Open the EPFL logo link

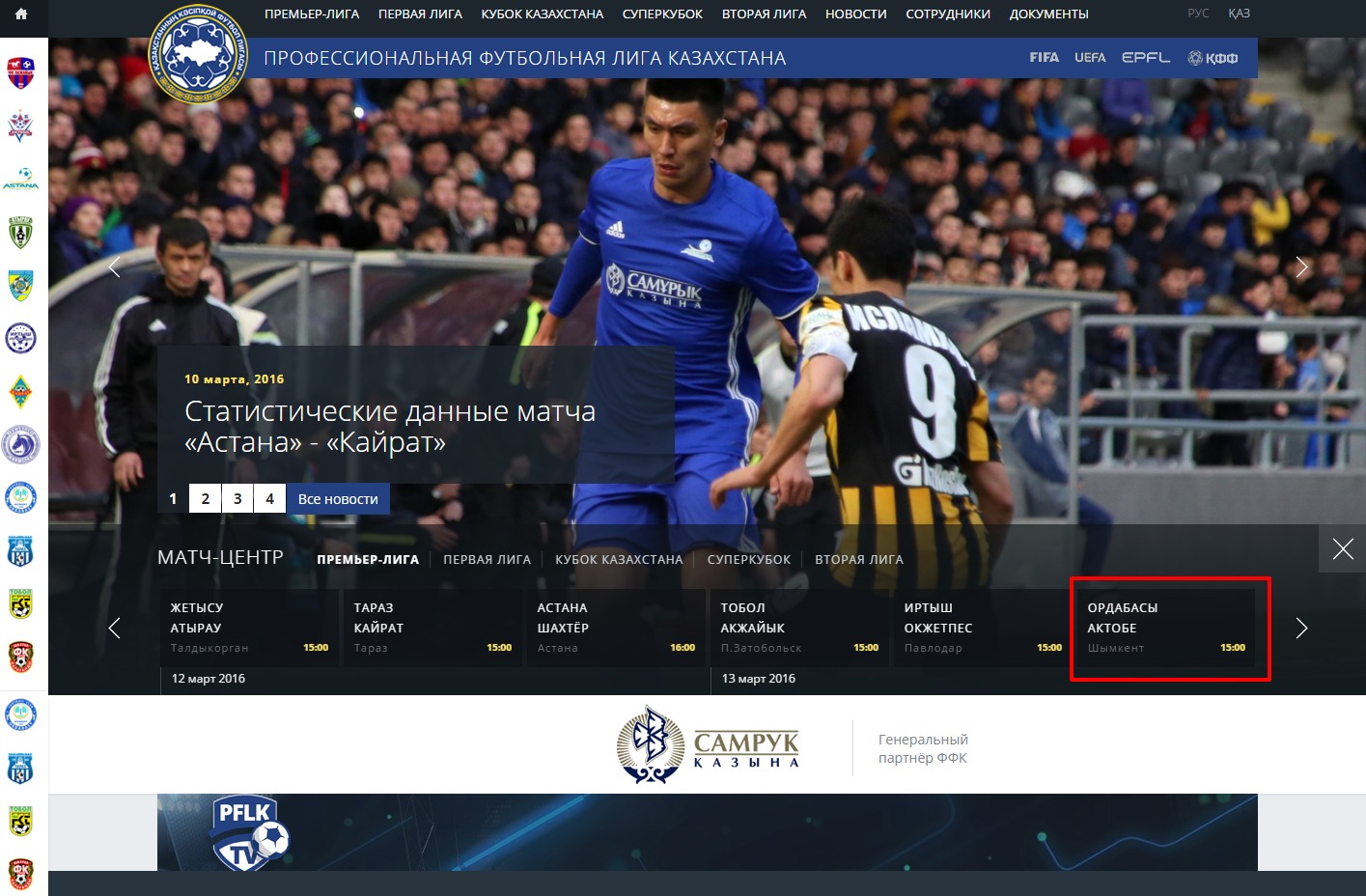1145,58
